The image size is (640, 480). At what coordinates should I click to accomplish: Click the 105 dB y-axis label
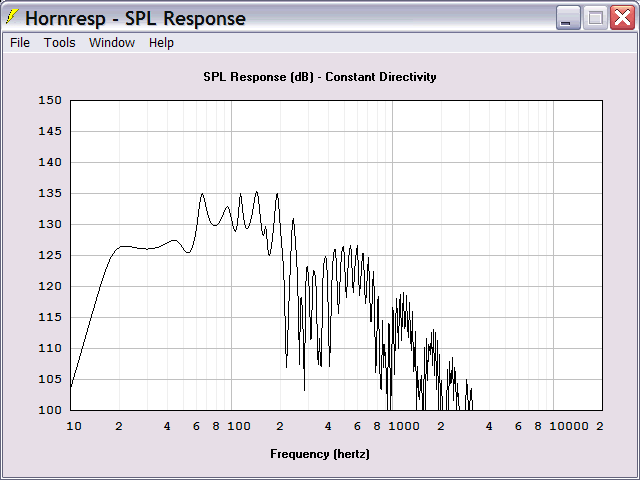[x=50, y=379]
